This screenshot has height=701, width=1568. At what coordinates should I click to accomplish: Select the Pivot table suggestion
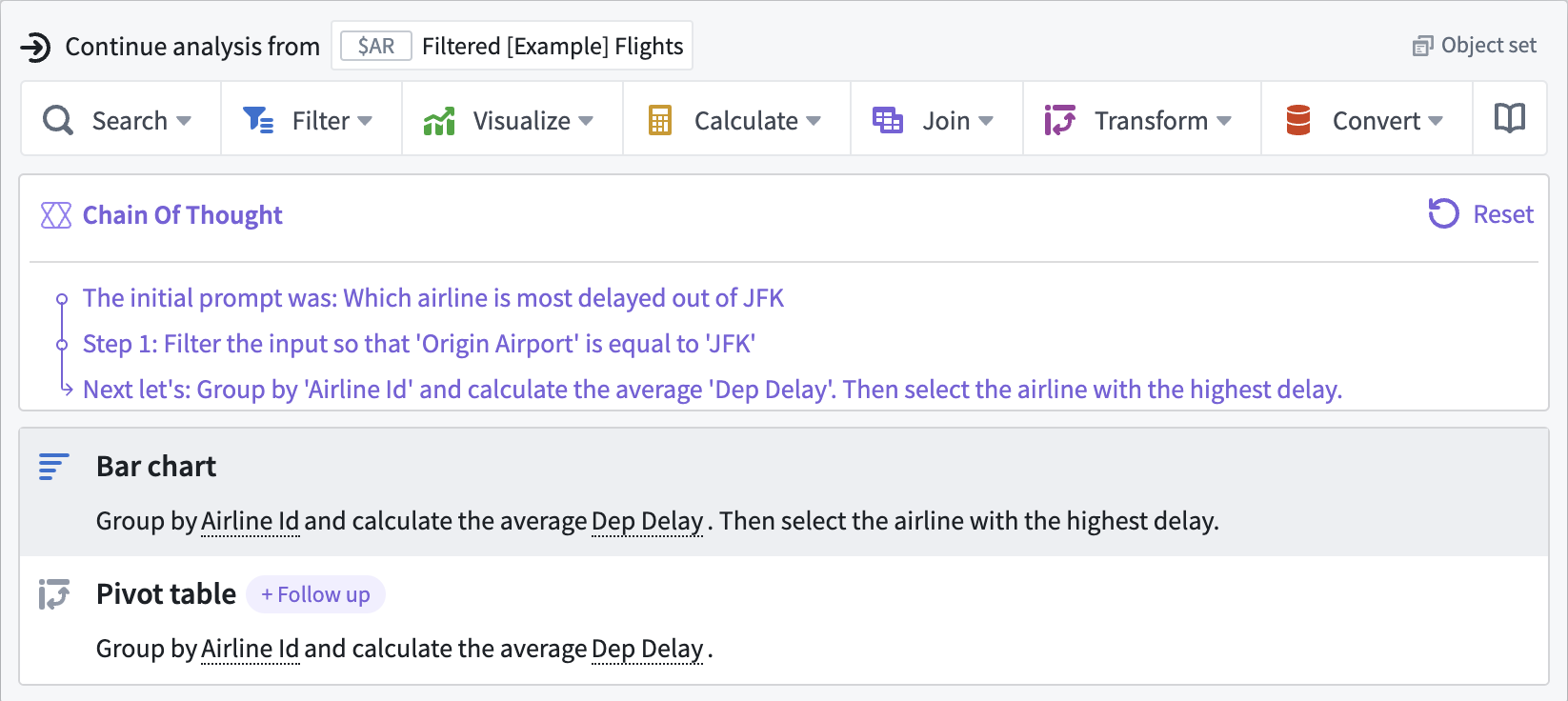coord(784,620)
